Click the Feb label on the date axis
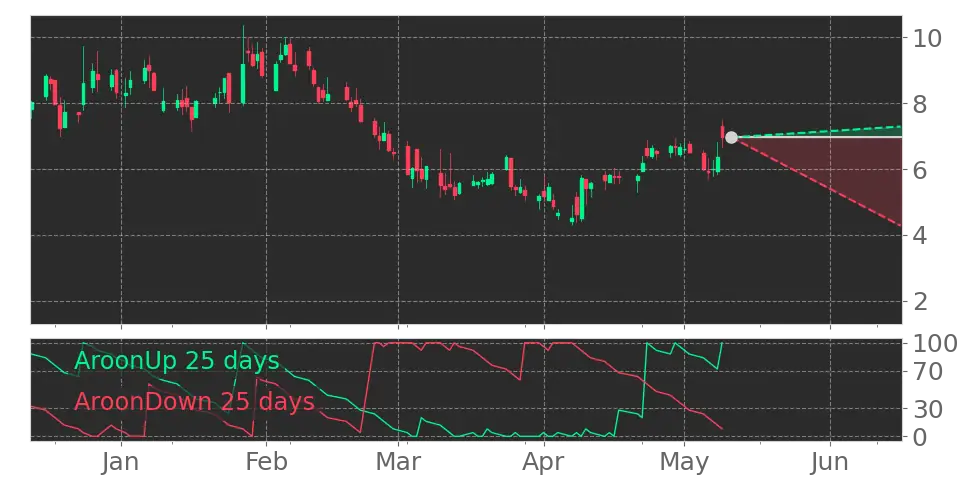 (267, 462)
